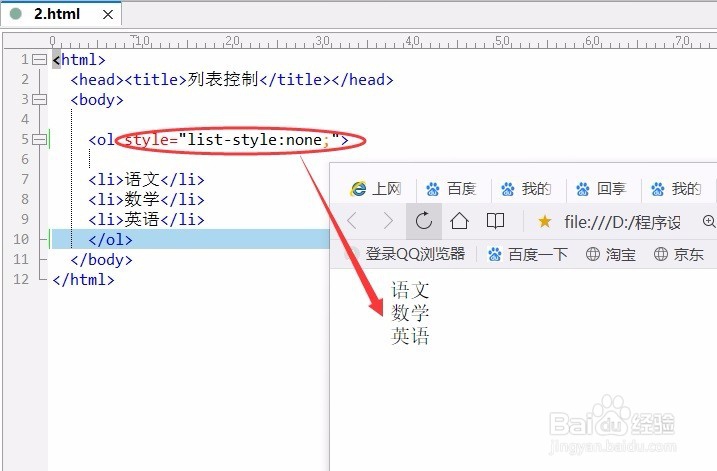717x471 pixels.
Task: Open the 百度 browser tab
Action: pos(451,188)
